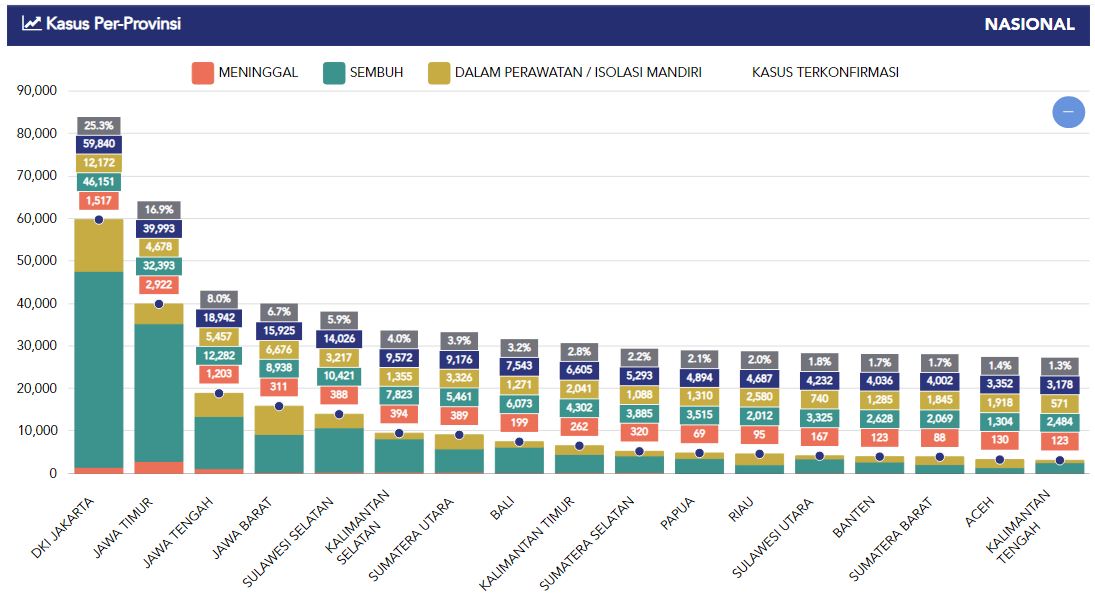Viewport: 1095px width, 601px height.
Task: Click the JAWA TIMUR confirmed-case dot marker
Action: click(159, 304)
